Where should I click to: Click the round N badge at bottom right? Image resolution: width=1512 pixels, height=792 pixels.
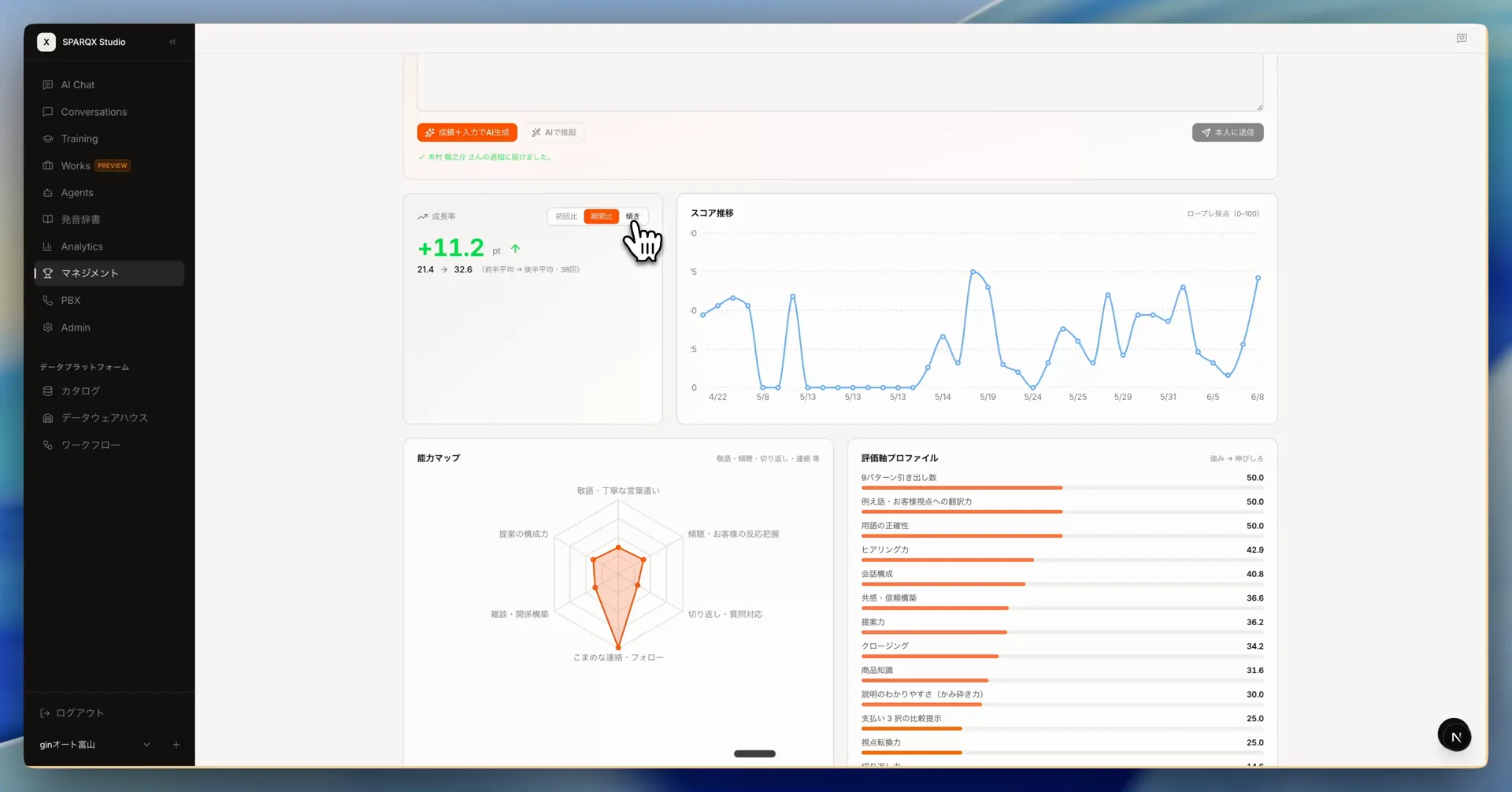(x=1455, y=736)
